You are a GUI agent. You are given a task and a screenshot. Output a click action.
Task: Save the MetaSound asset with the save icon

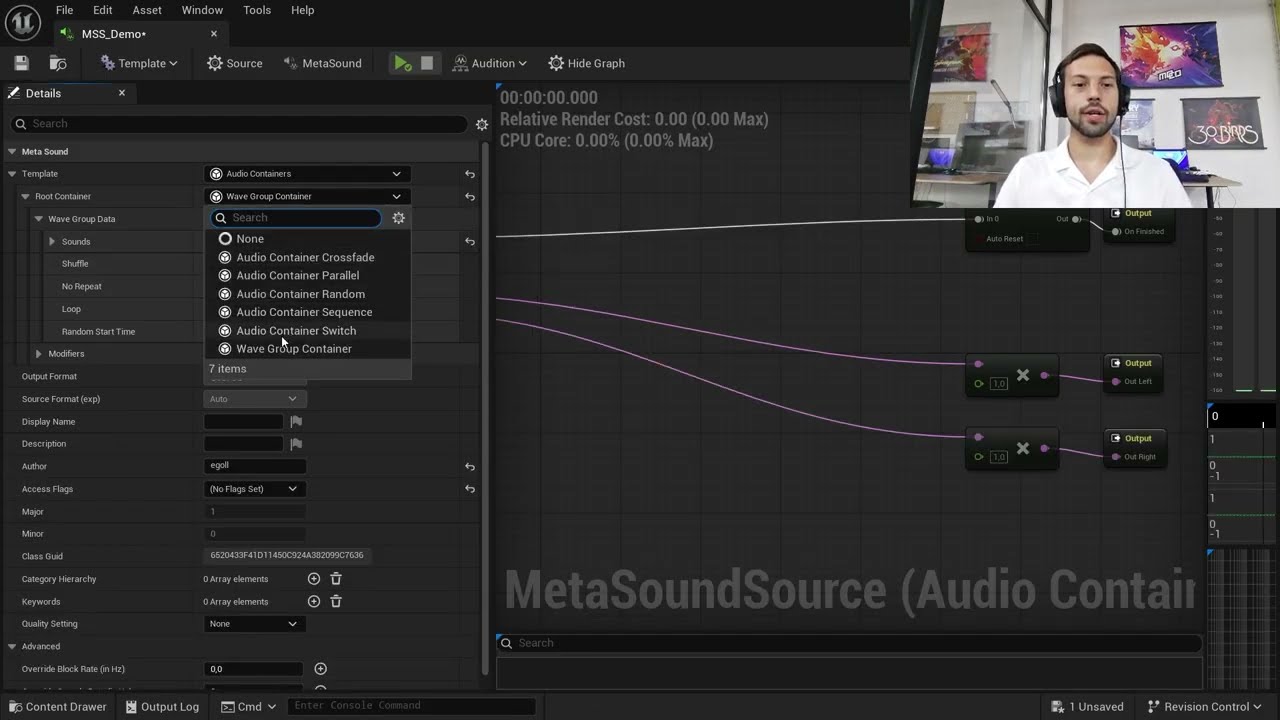tap(21, 63)
